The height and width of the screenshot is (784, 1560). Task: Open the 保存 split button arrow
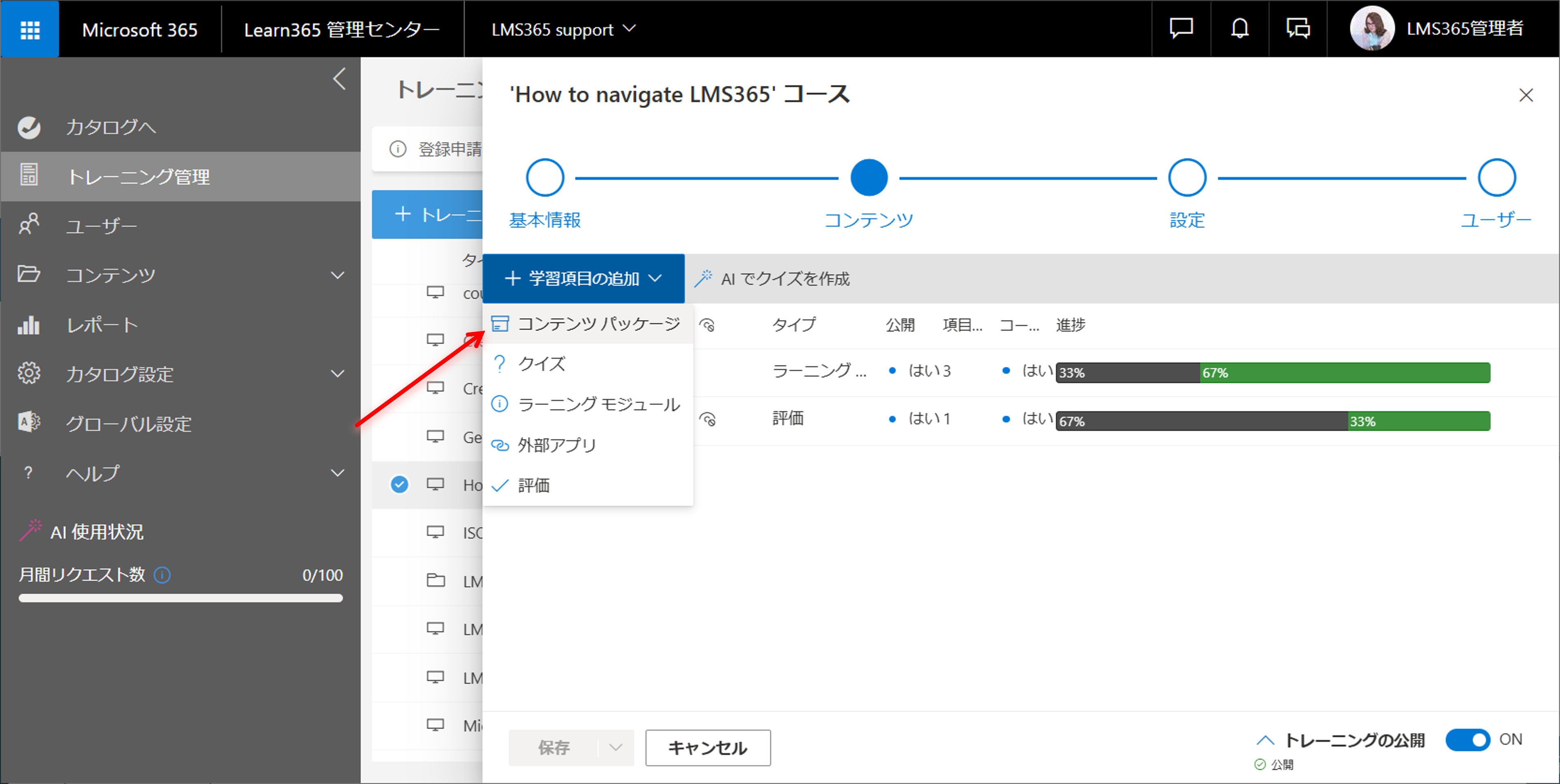pos(616,748)
